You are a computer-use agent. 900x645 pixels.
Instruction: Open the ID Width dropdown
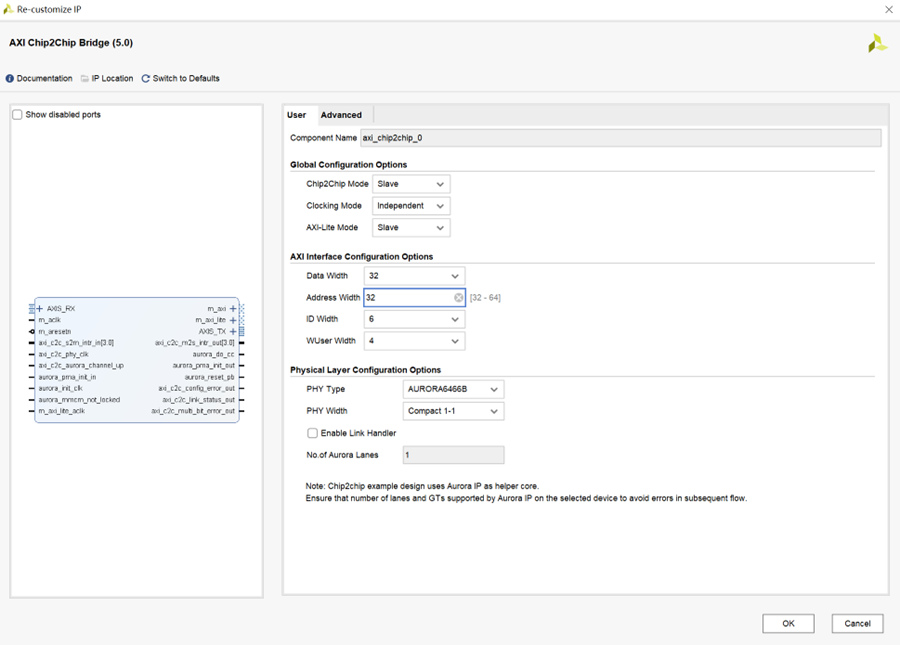coord(414,319)
